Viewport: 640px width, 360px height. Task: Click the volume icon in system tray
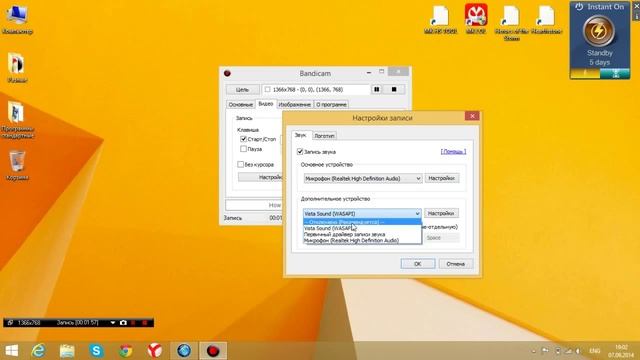[578, 351]
